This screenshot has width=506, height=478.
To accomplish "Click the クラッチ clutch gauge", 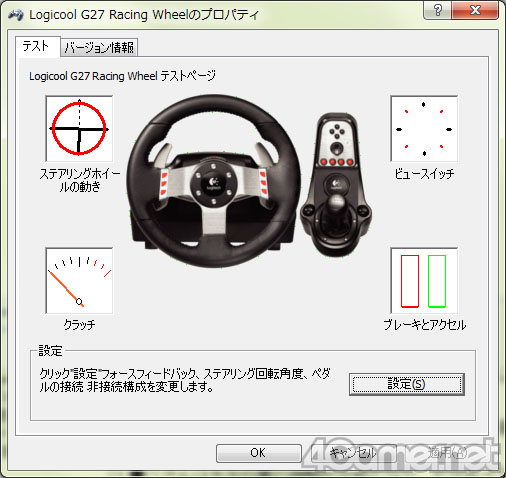I will pos(79,281).
